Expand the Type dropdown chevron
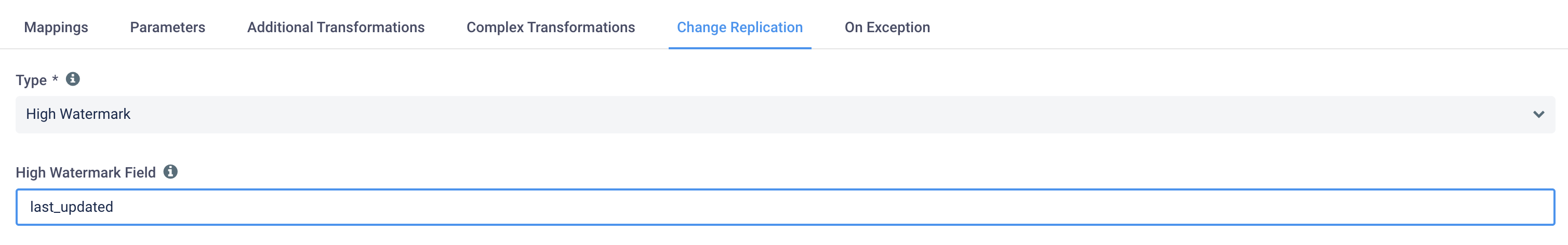Image resolution: width=1568 pixels, height=245 pixels. tap(1538, 114)
